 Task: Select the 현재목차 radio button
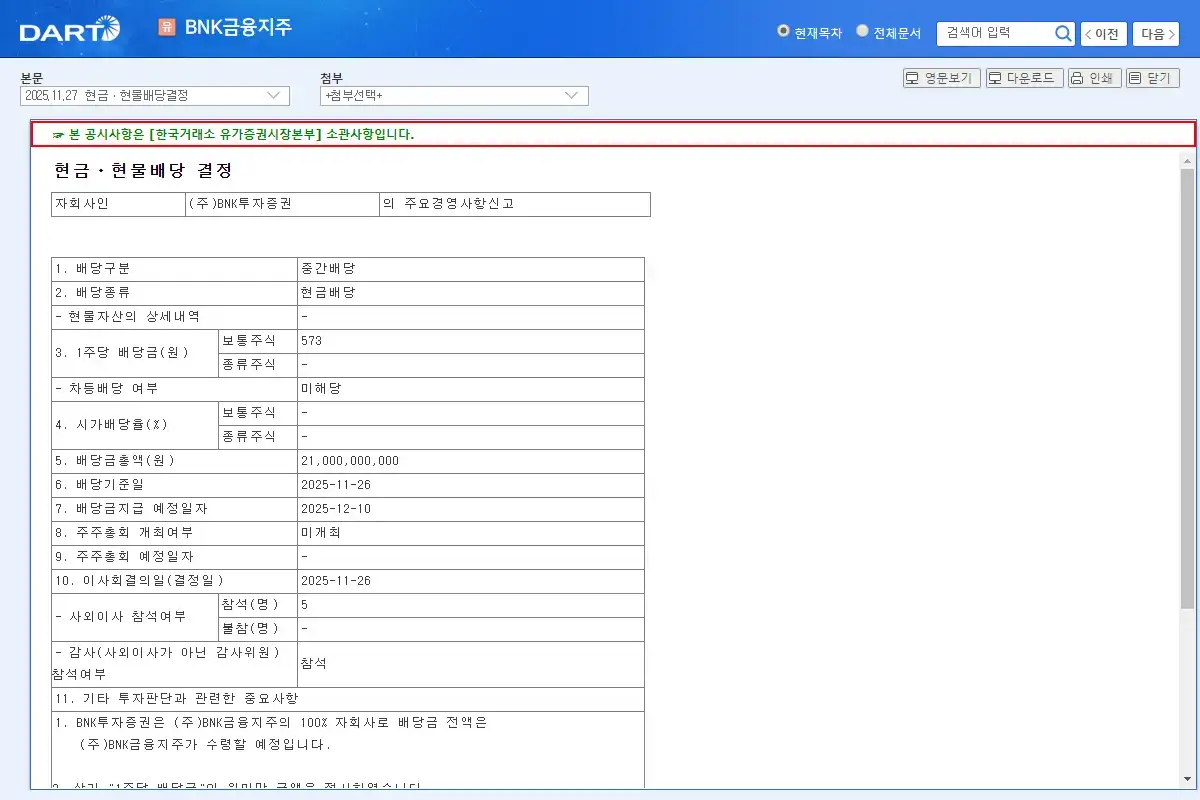coord(783,31)
